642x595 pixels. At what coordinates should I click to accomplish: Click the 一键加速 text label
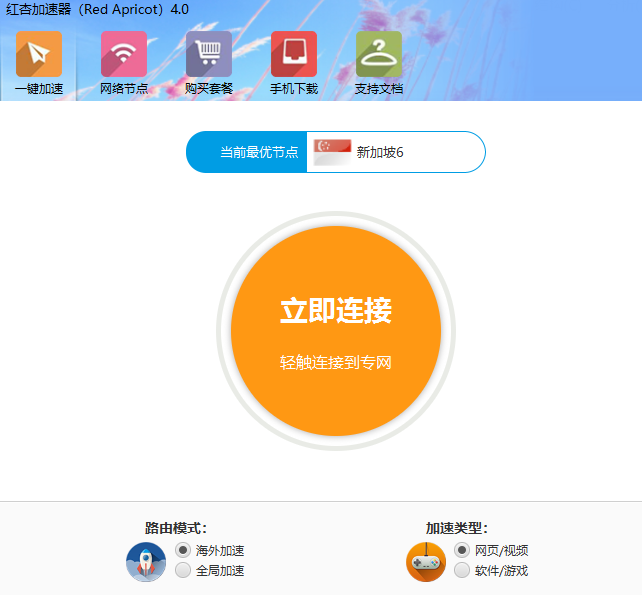pyautogui.click(x=39, y=89)
